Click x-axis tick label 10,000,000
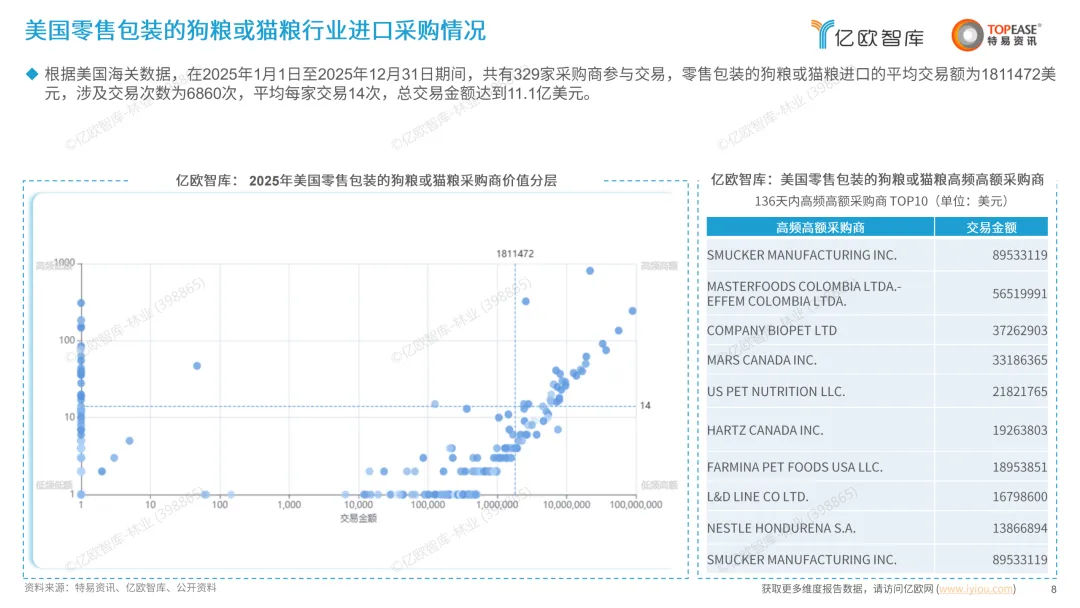Viewport: 1080px width, 608px height. pyautogui.click(x=566, y=505)
